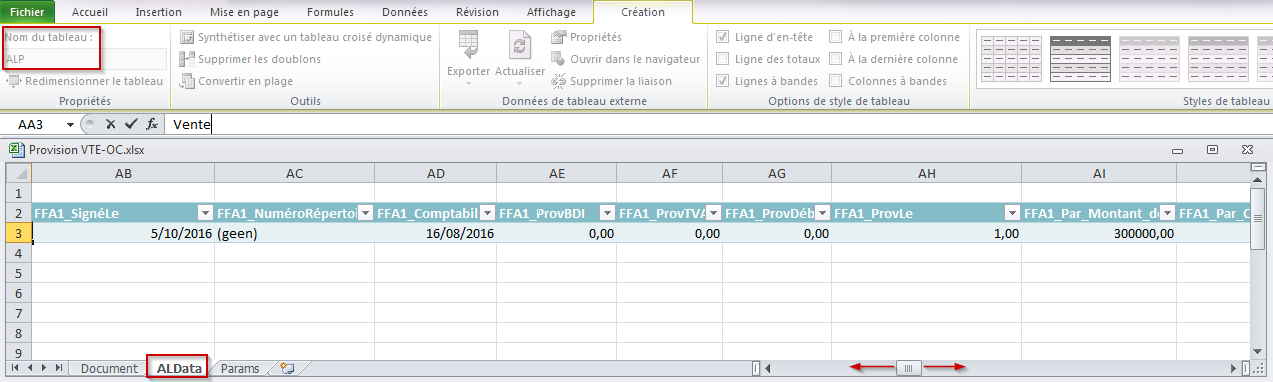Open the FFA1_SignéLe column filter dropdown
1273x382 pixels.
pos(205,213)
